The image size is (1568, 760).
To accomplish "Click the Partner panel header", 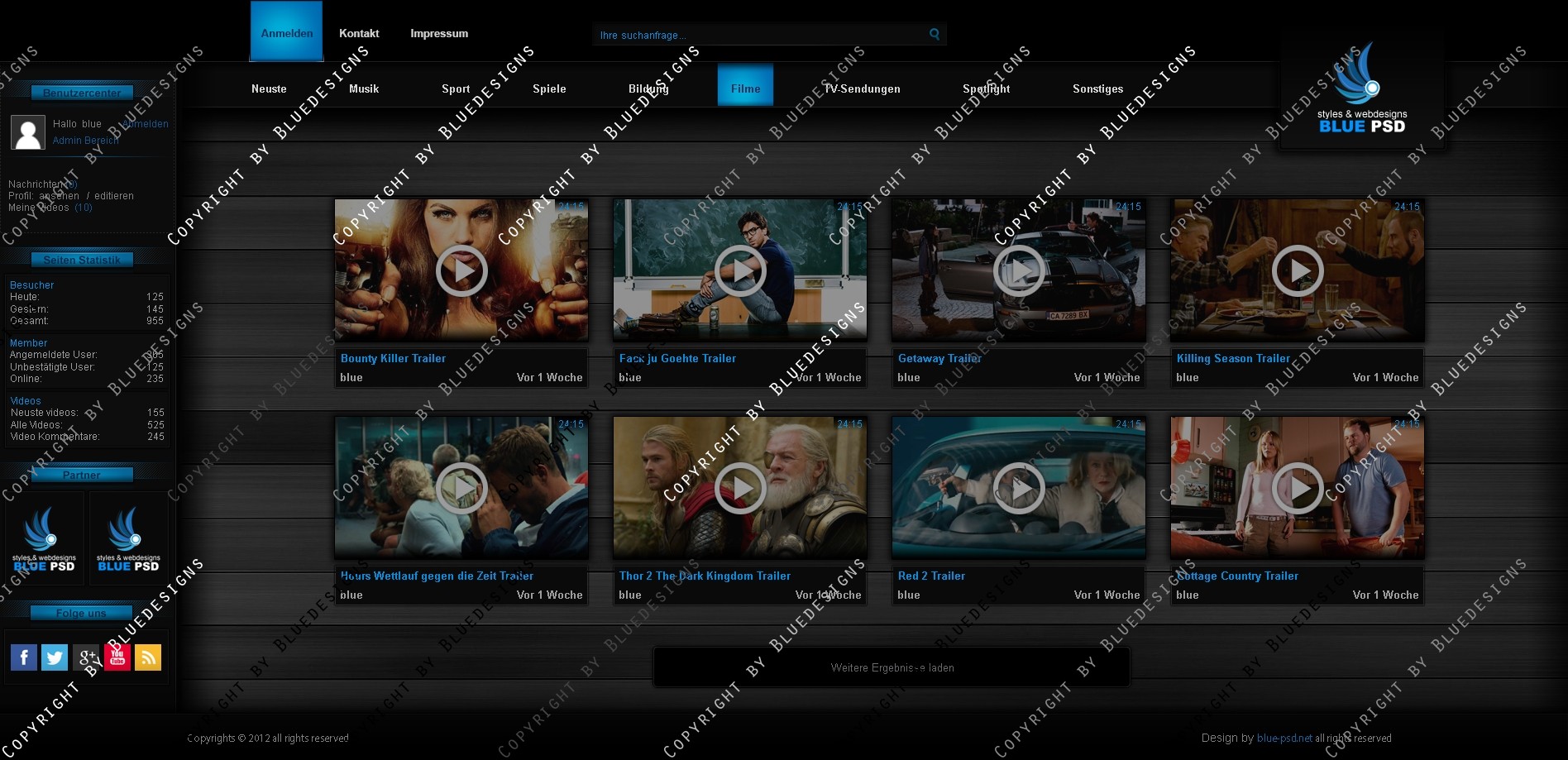I will click(x=82, y=475).
